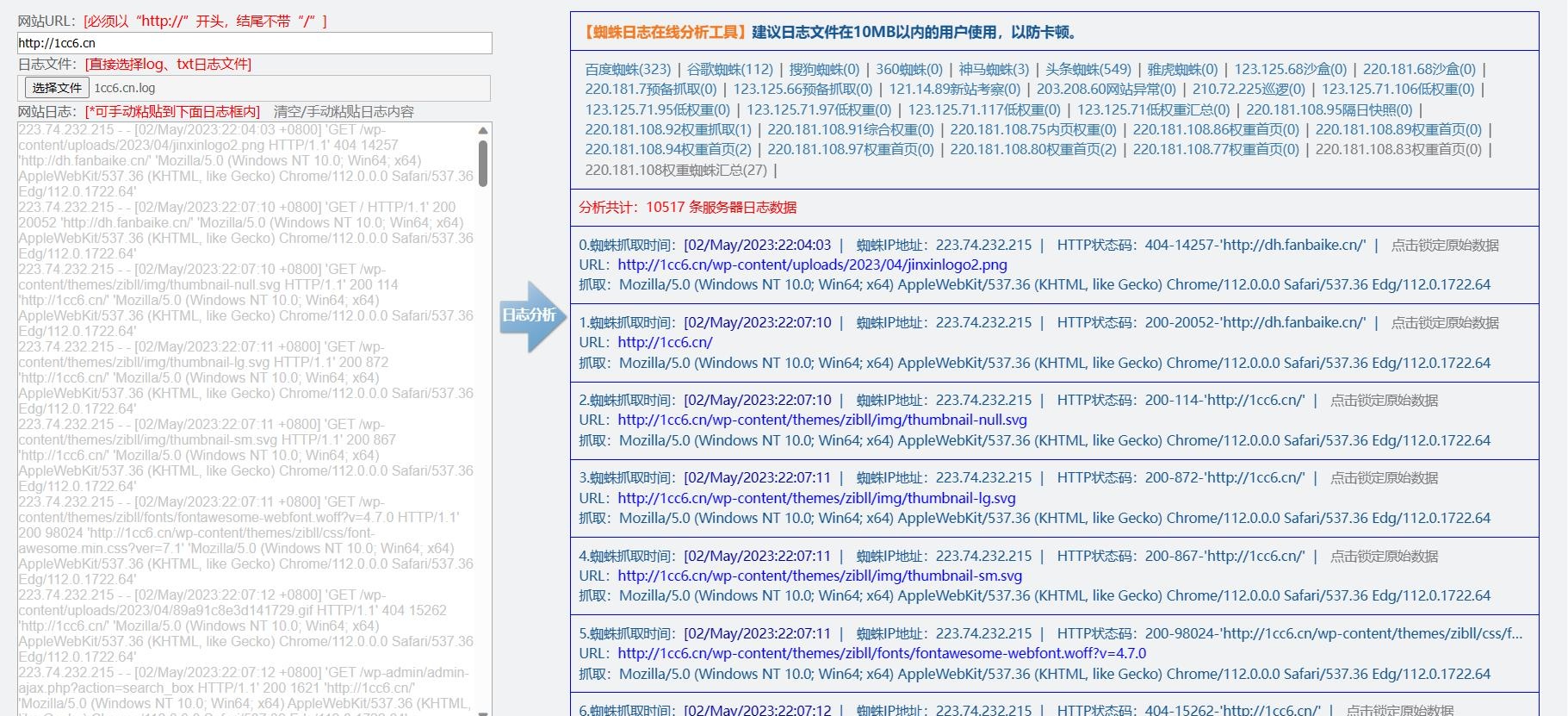Screen dimensions: 1568x716
Task: Click inside the 网站日志 log textarea
Action: [x=246, y=419]
